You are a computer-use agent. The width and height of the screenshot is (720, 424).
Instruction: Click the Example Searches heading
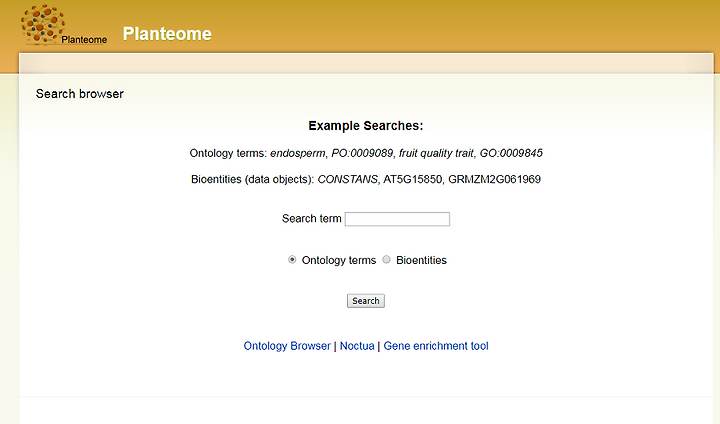pos(366,126)
